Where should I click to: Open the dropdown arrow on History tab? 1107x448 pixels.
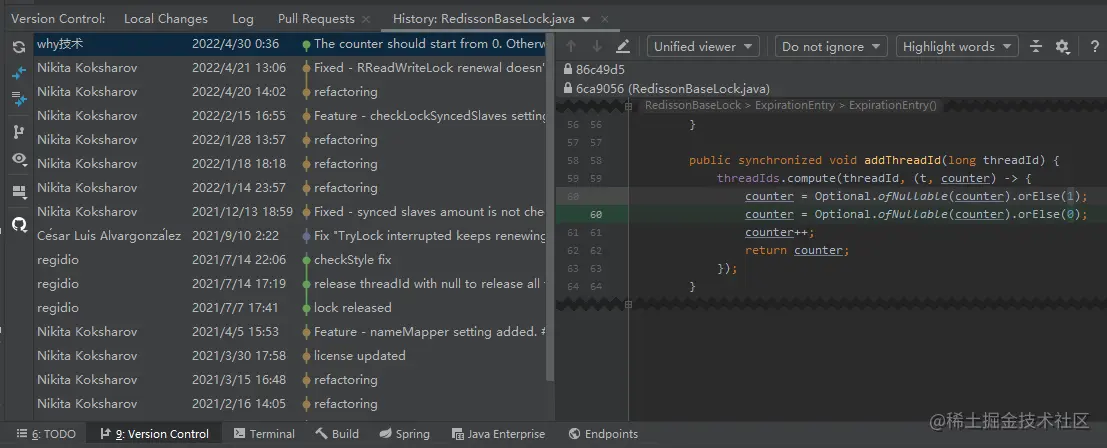(585, 19)
